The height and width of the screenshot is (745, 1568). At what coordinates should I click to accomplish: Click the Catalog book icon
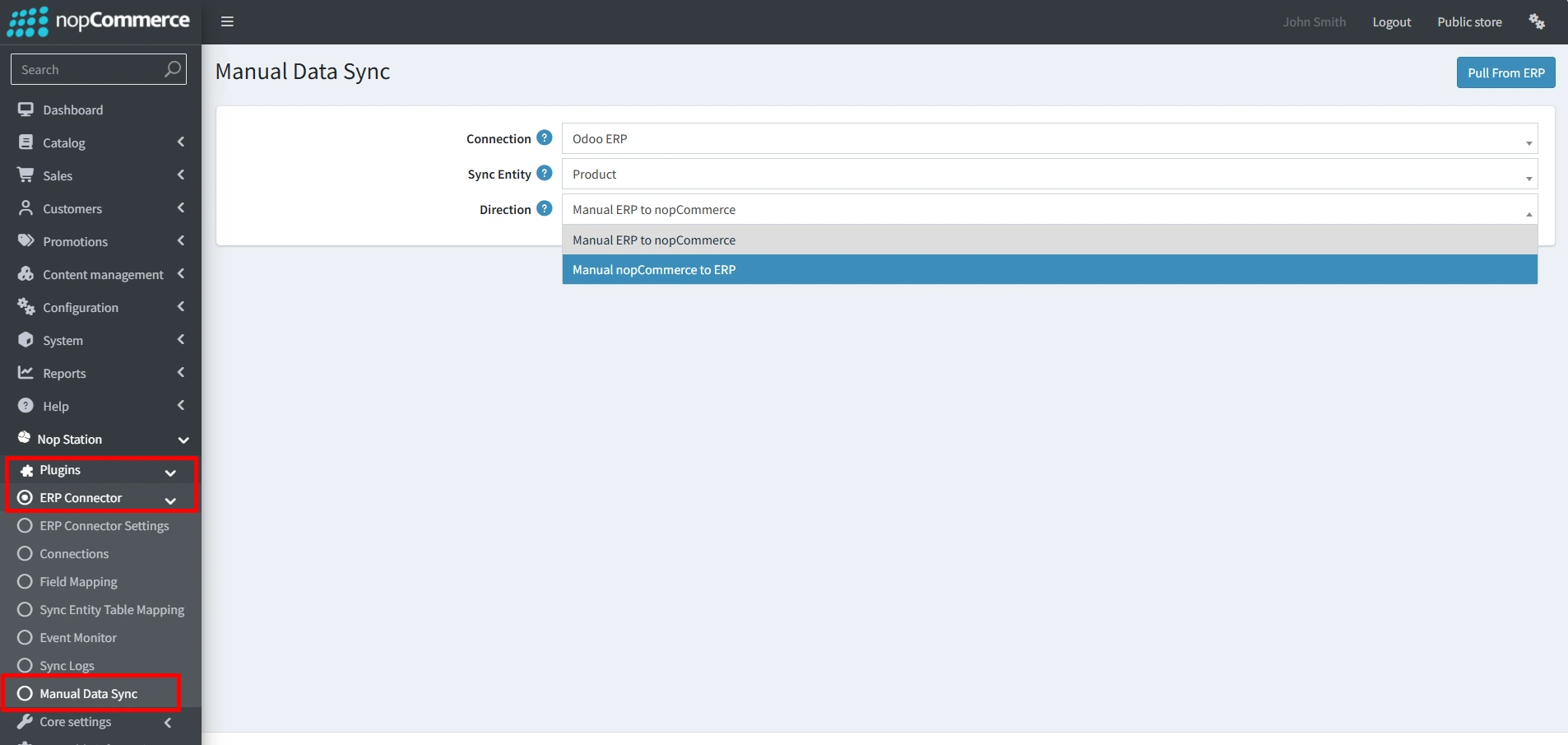tap(26, 142)
